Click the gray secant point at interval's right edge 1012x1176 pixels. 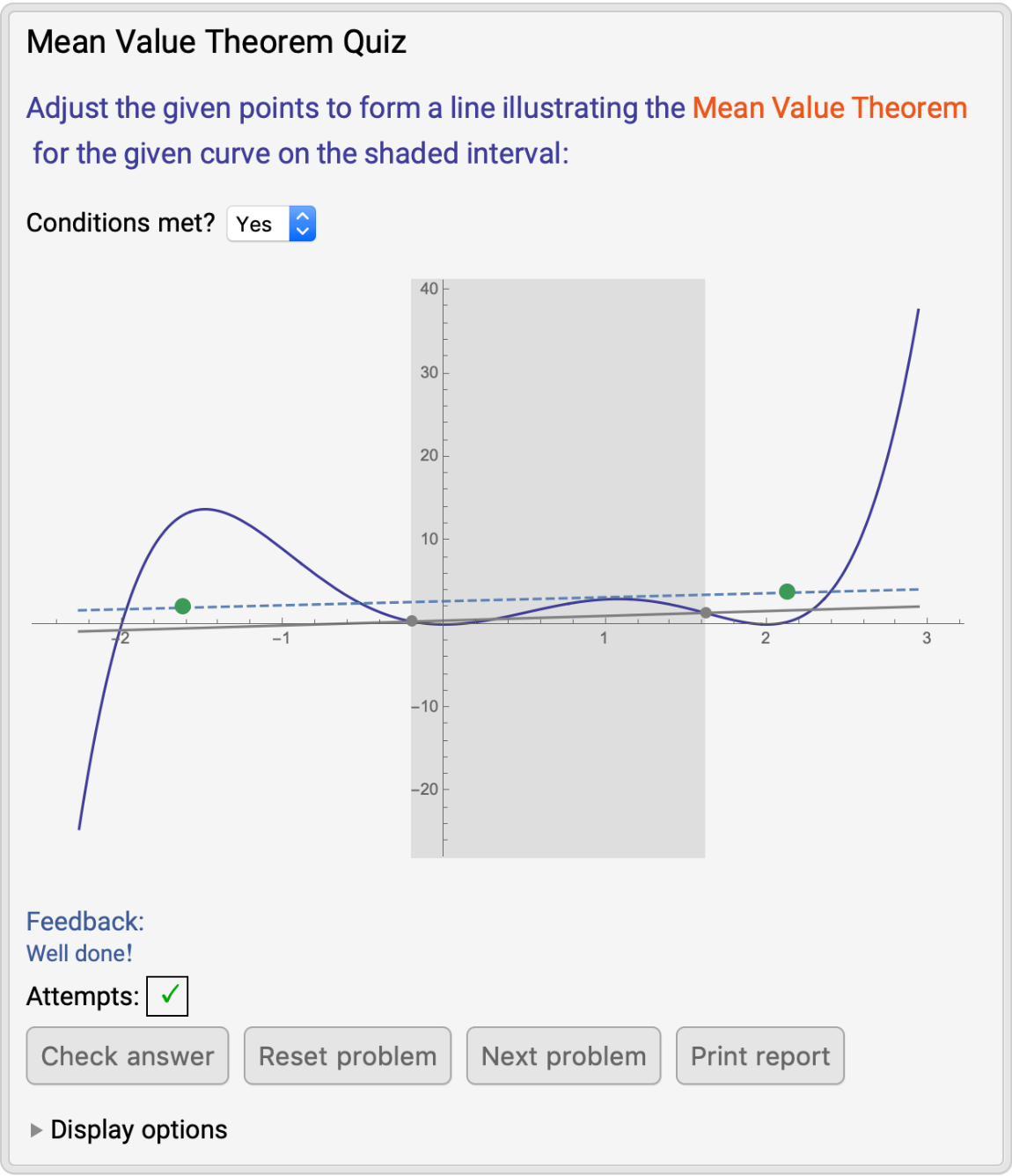(706, 613)
